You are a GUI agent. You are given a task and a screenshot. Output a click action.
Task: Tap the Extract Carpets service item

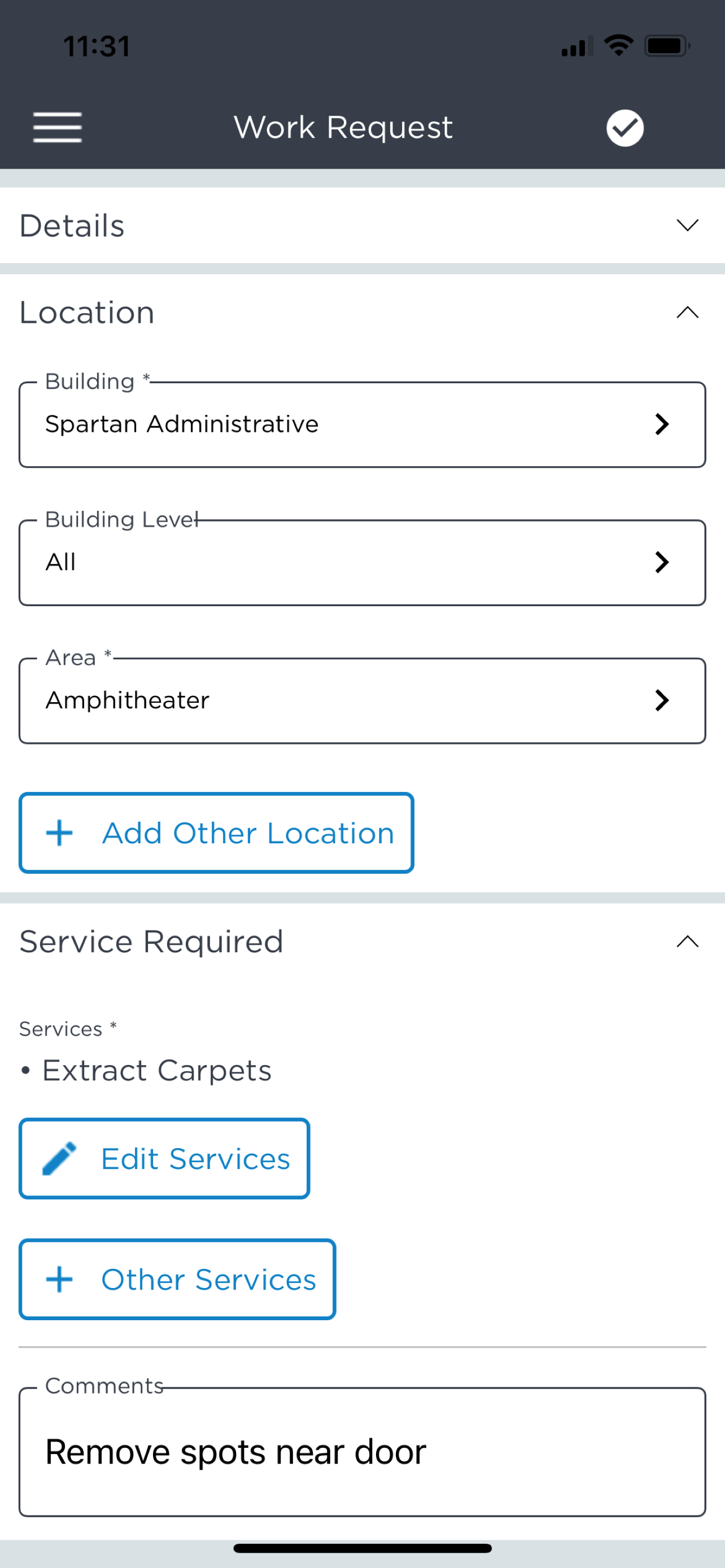(x=156, y=1070)
